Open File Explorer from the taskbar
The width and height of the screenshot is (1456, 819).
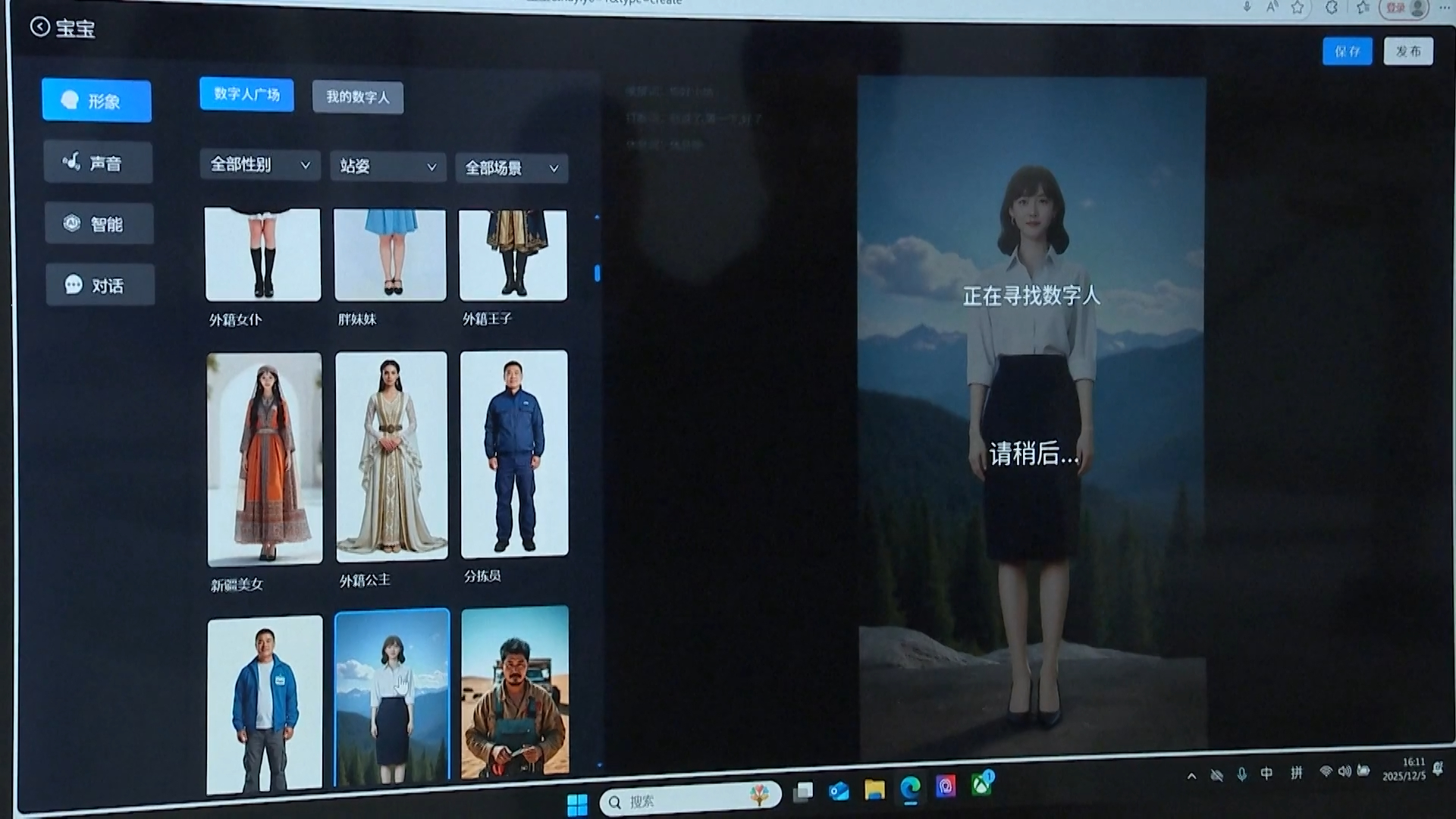pyautogui.click(x=874, y=790)
